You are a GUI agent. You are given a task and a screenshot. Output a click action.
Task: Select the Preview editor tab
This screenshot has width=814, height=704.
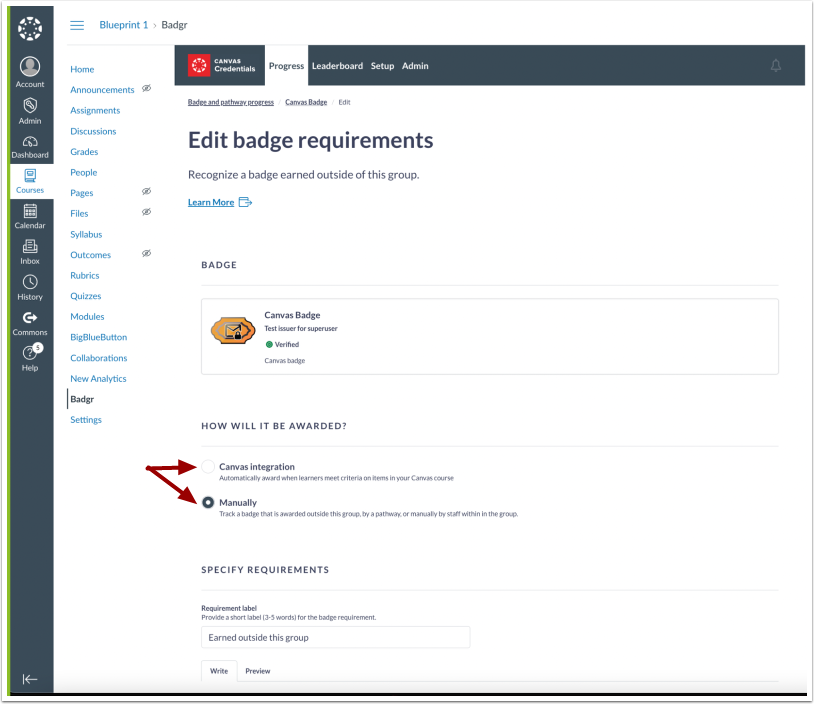(258, 671)
